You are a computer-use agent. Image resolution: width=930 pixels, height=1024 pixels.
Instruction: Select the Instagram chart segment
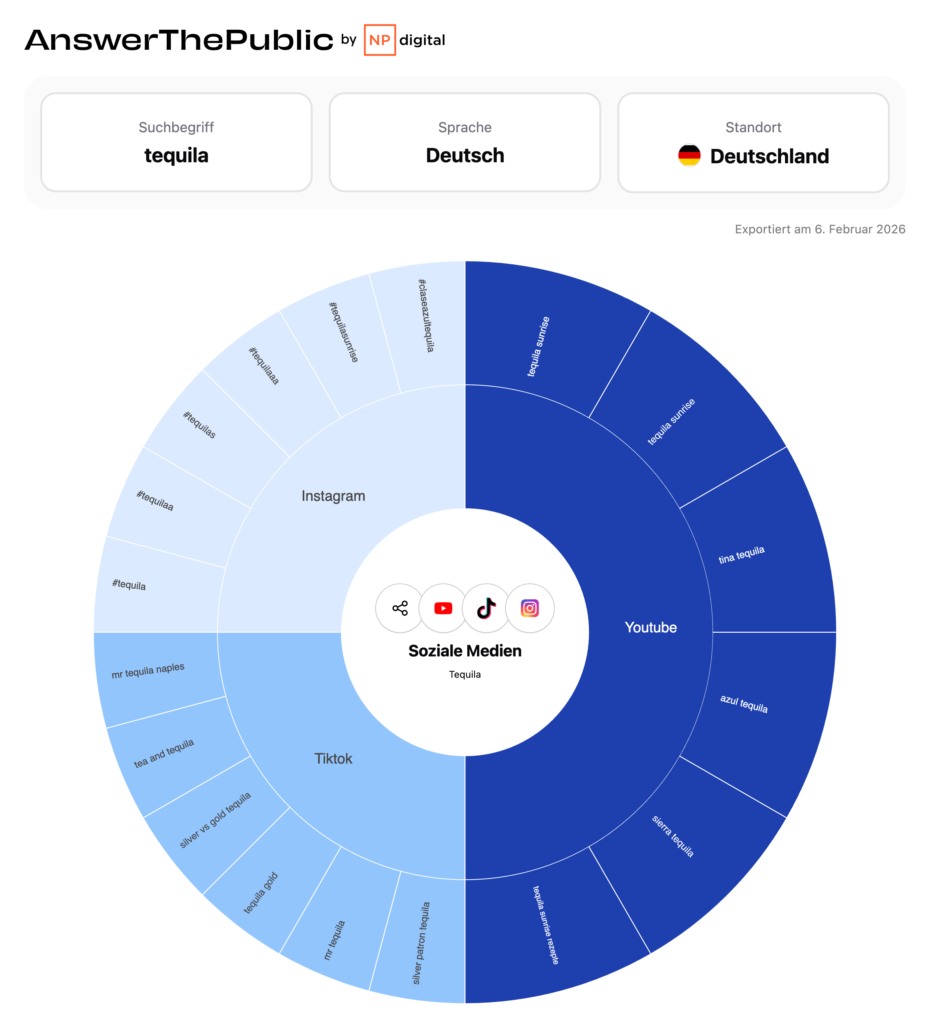pyautogui.click(x=334, y=496)
